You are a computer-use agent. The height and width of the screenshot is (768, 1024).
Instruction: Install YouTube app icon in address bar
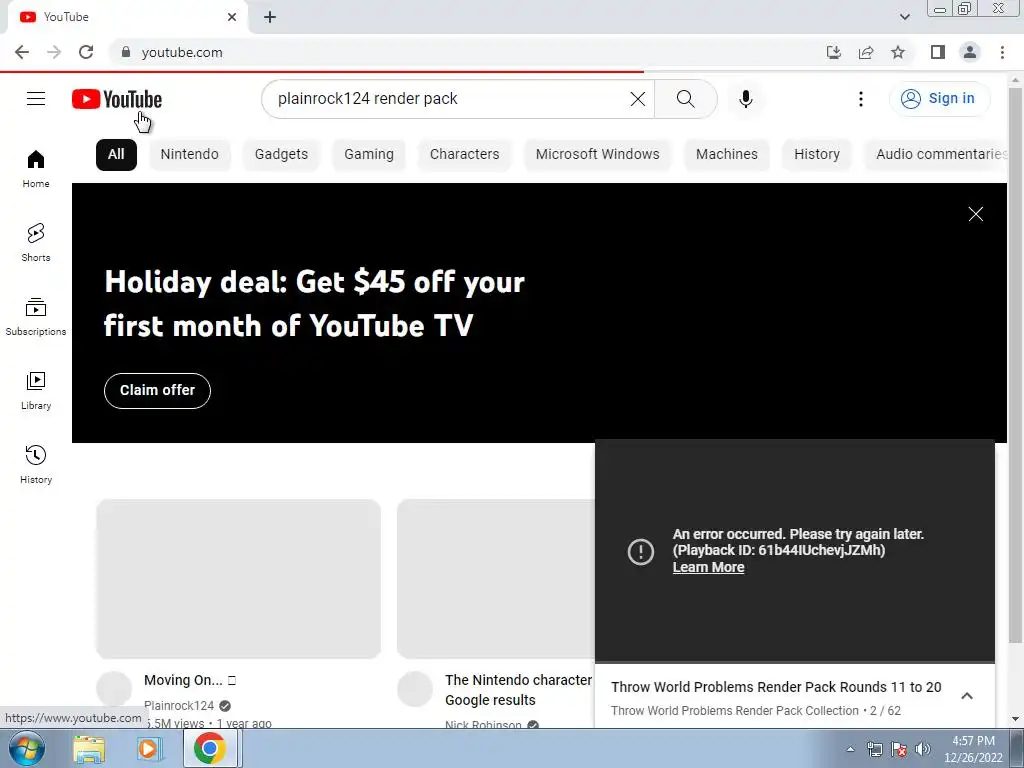pos(833,52)
